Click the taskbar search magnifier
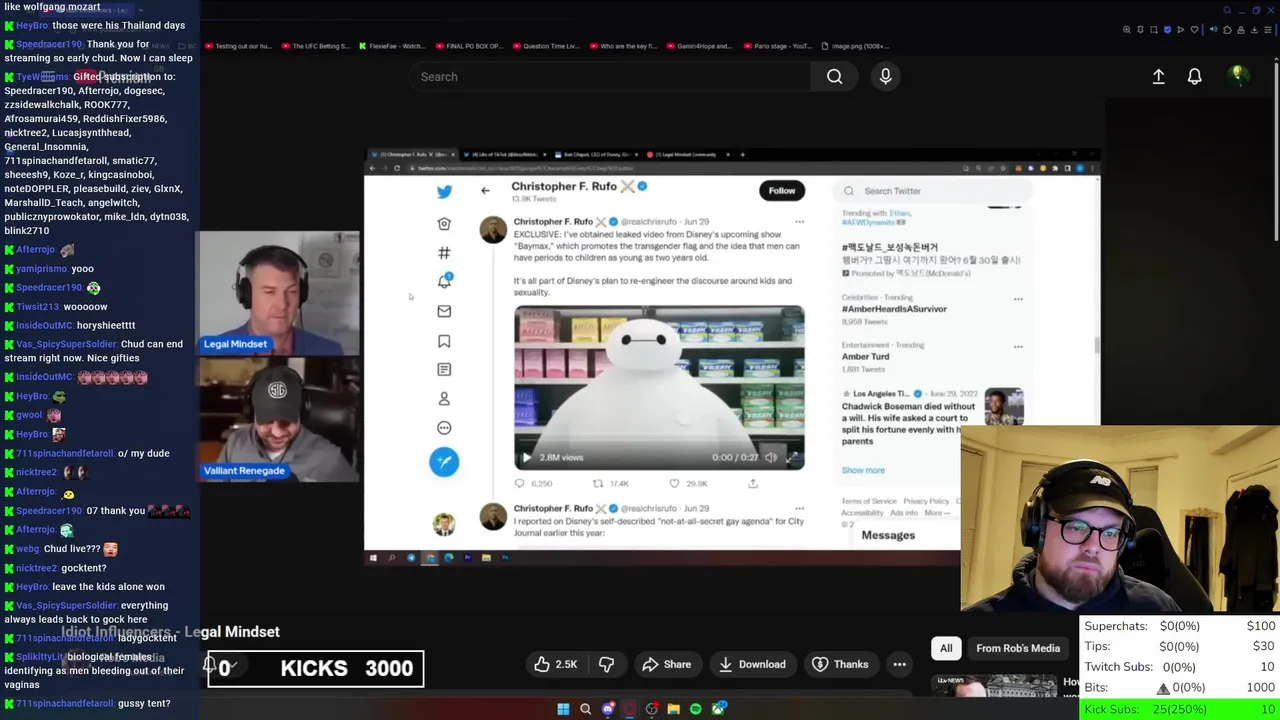This screenshot has height=720, width=1280. pyautogui.click(x=585, y=709)
